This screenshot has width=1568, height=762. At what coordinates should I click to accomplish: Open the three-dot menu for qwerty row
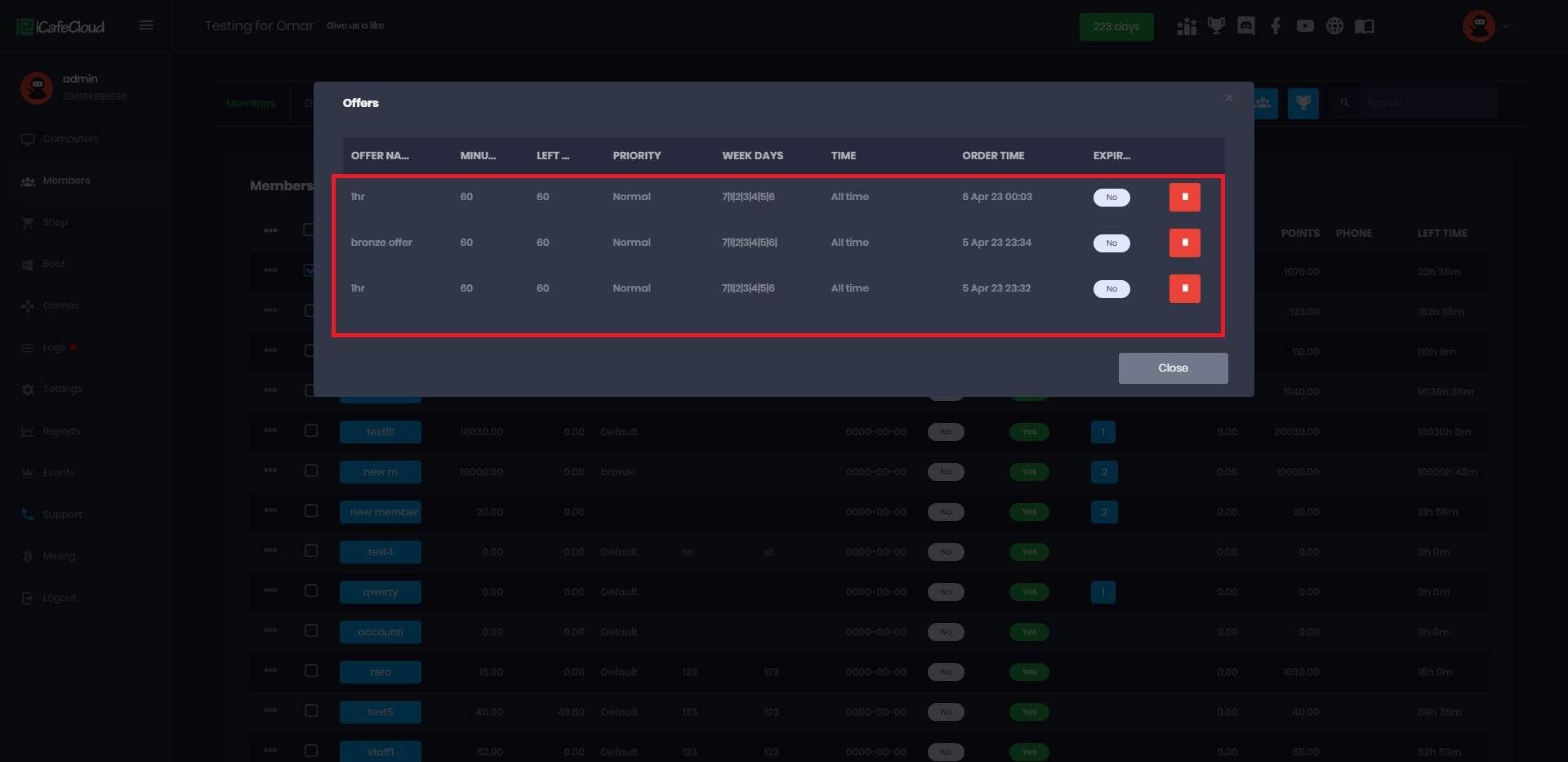tap(270, 590)
